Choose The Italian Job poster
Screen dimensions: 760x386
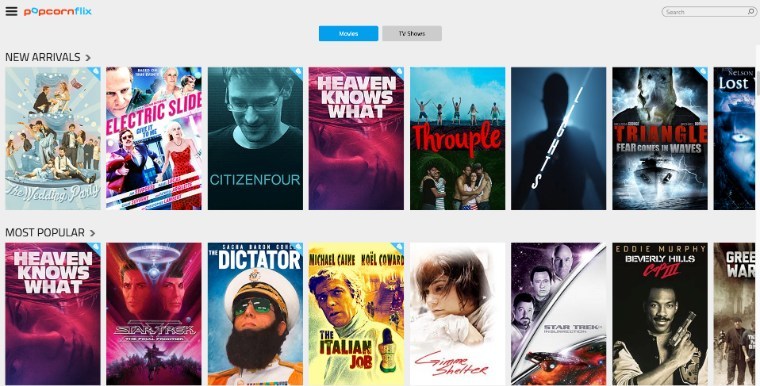pos(356,314)
